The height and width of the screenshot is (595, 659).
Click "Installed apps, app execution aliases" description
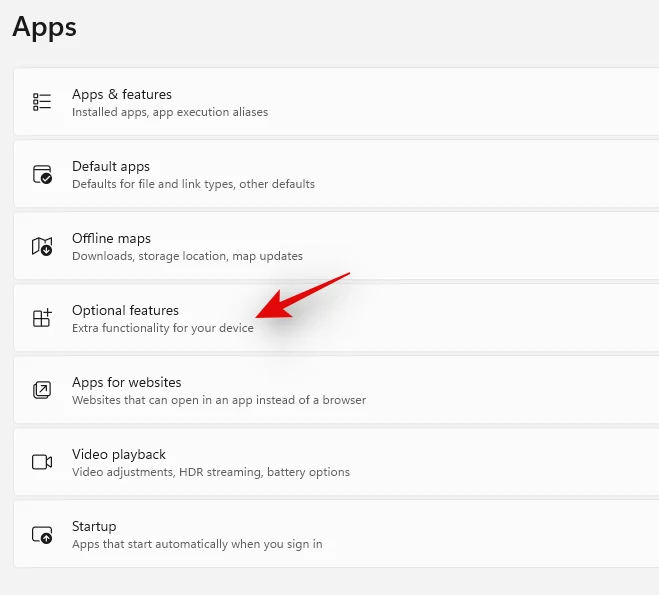tap(170, 112)
